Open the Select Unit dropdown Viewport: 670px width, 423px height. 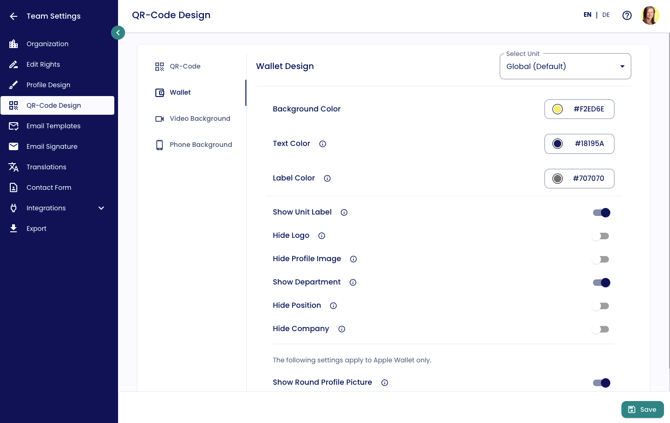(565, 67)
